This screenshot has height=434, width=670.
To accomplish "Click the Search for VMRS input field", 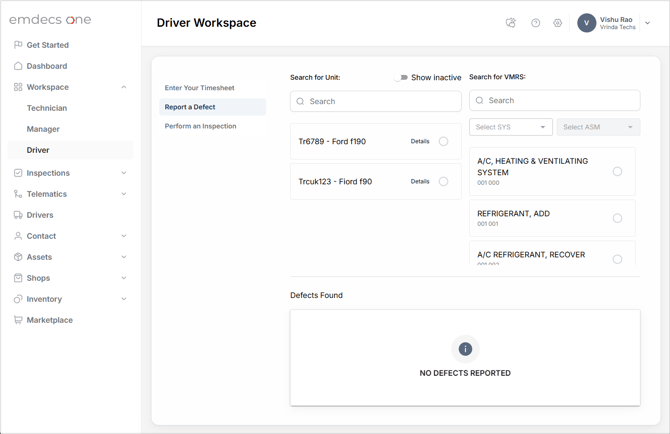I will coord(555,100).
